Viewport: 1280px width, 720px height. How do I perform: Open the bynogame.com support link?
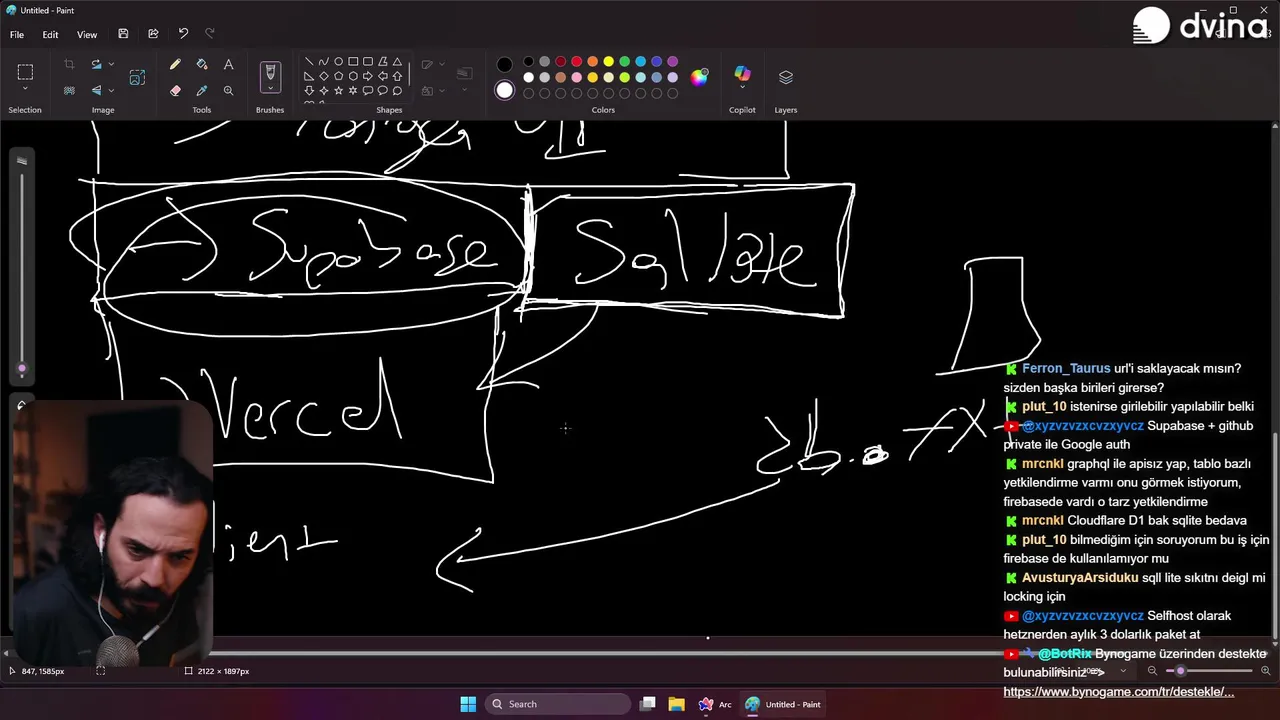pos(1118,692)
